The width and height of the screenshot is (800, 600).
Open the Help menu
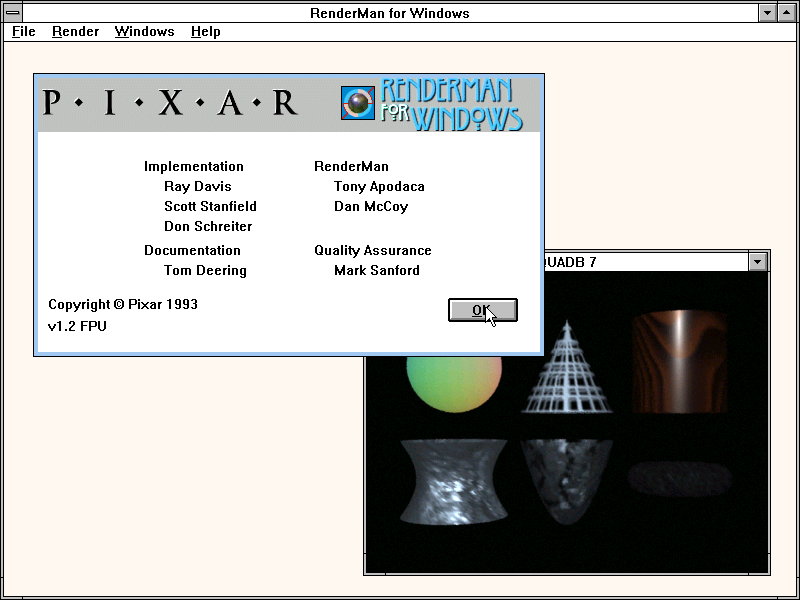coord(205,31)
